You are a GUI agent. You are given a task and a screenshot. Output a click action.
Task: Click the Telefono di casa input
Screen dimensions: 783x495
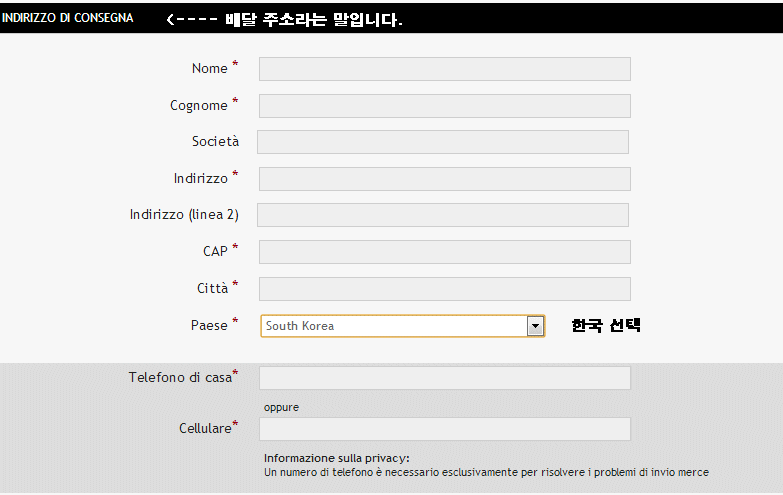(x=444, y=378)
